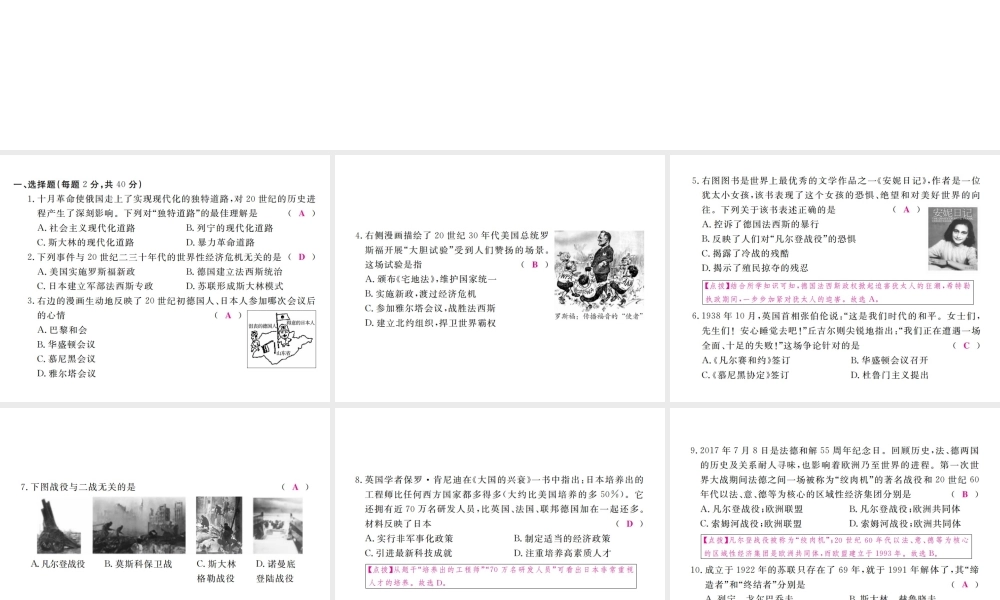Click option A. 社会主义现代化道路
The height and width of the screenshot is (600, 1000).
point(86,228)
